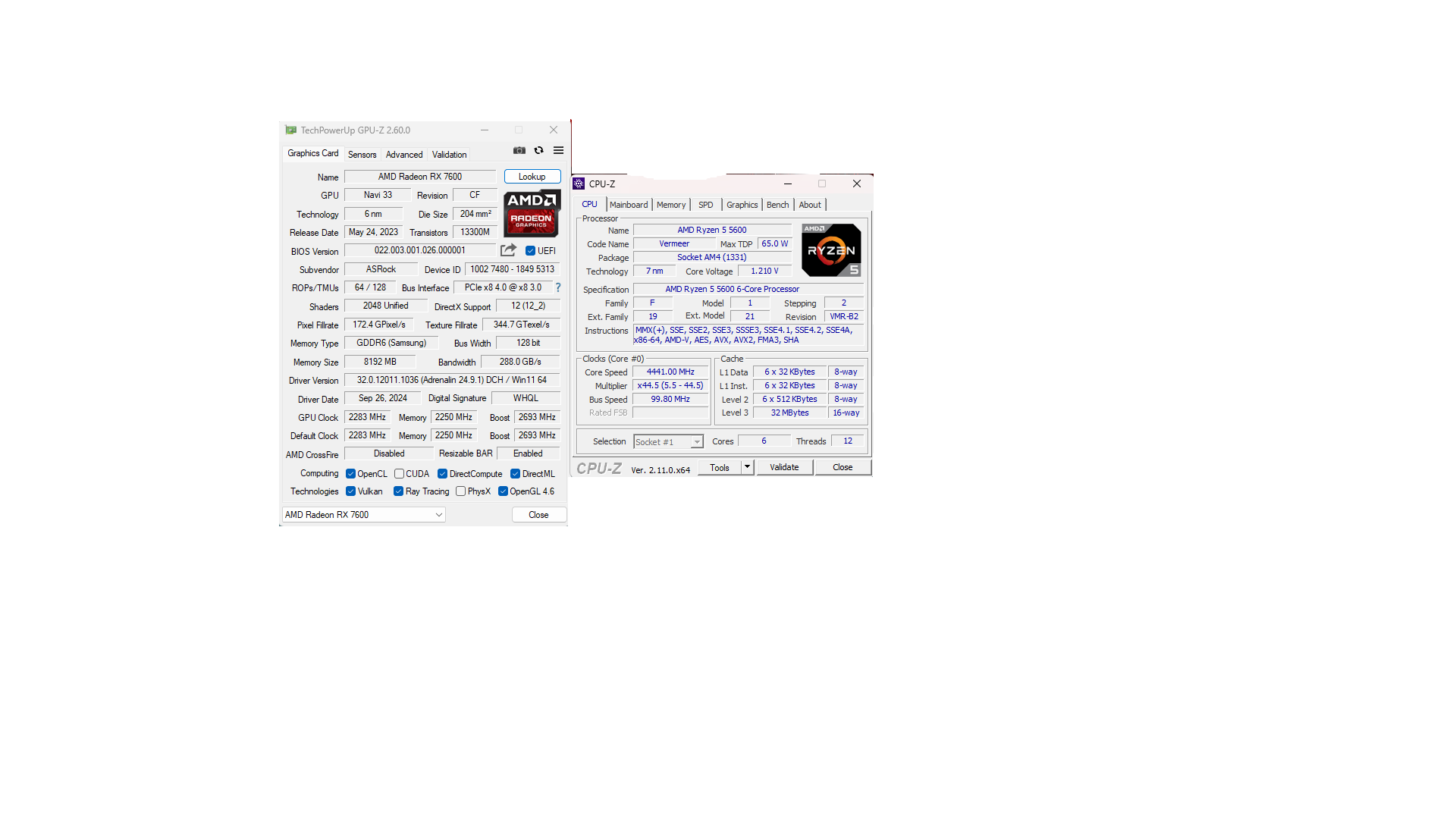Viewport: 1456px width, 819px height.
Task: Click the Level 3 cache 32 MBytes value
Action: click(789, 413)
